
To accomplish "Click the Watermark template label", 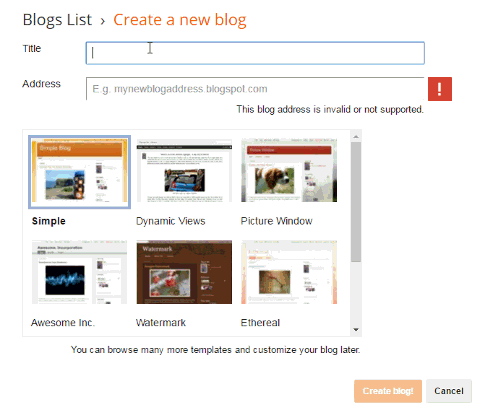I will point(161,323).
